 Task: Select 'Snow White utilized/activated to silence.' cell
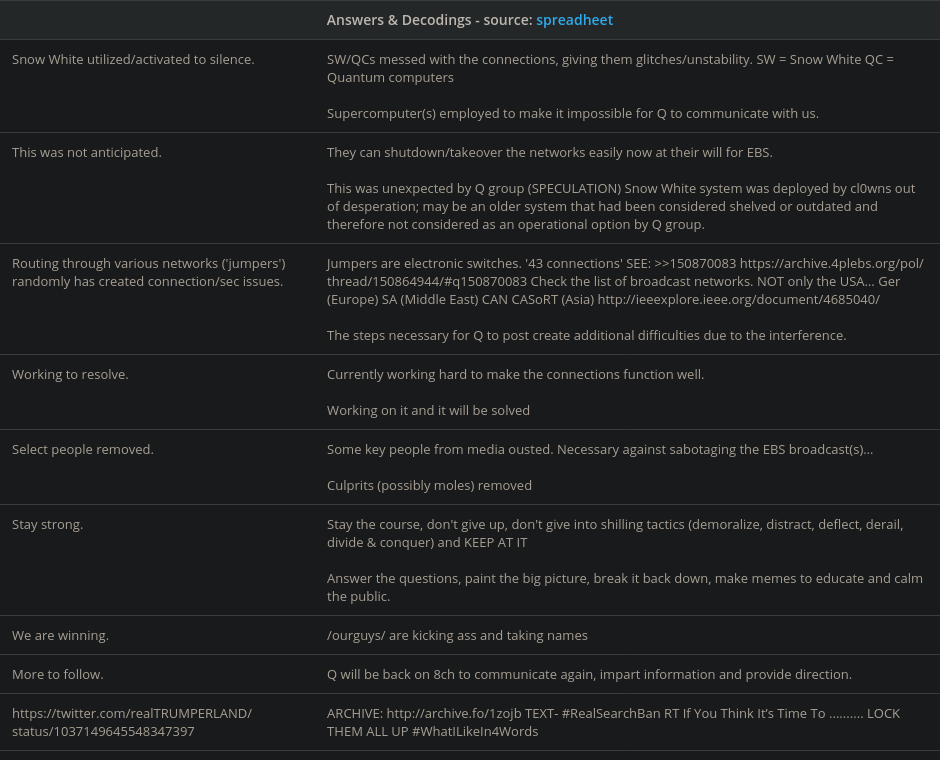point(133,59)
